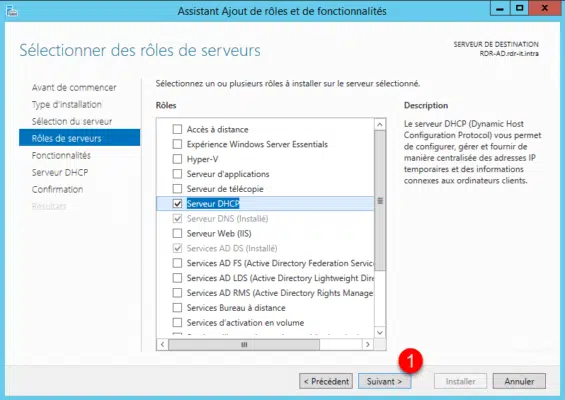The height and width of the screenshot is (400, 565).
Task: Click the up arrow of the roles scrollbar
Action: [380, 125]
